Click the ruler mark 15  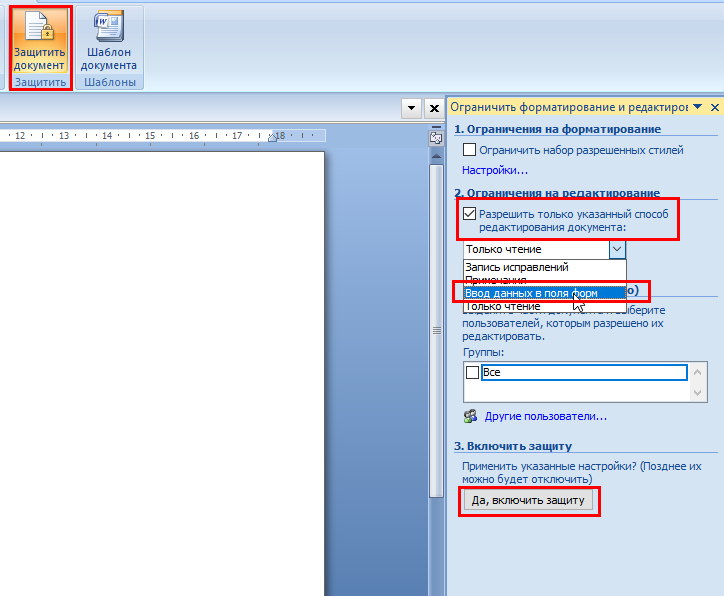tap(150, 136)
